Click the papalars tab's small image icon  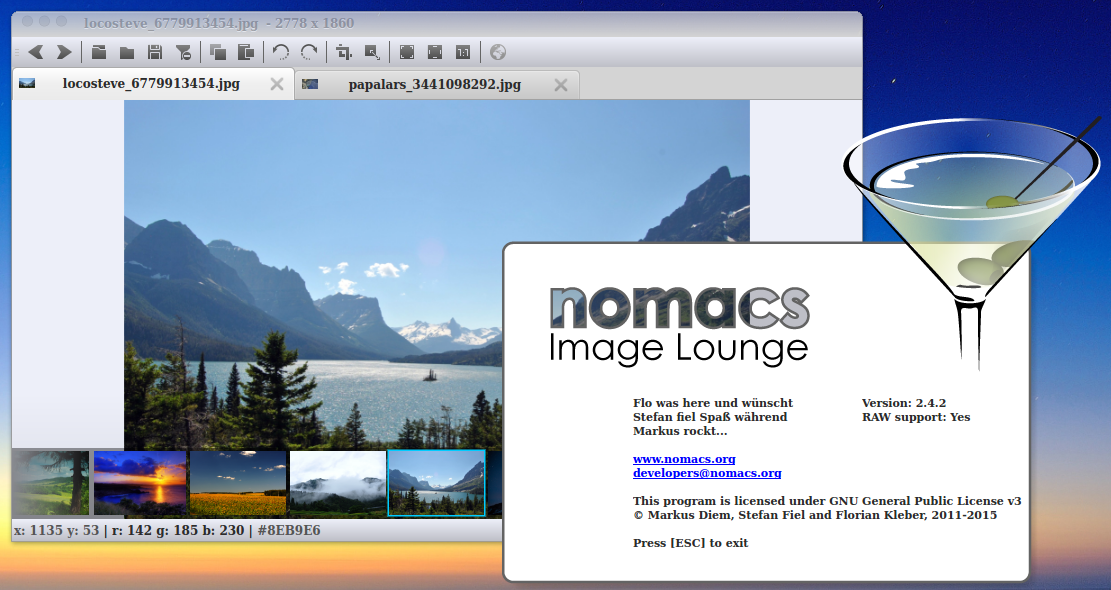[310, 84]
